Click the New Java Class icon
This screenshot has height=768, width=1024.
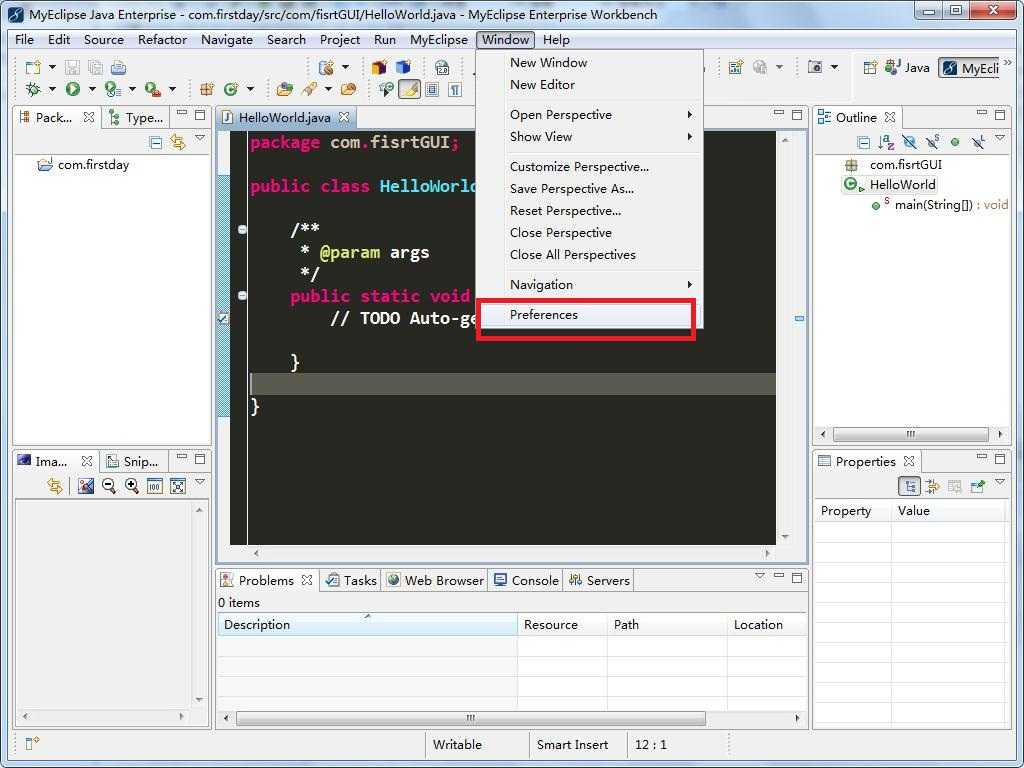(x=231, y=89)
